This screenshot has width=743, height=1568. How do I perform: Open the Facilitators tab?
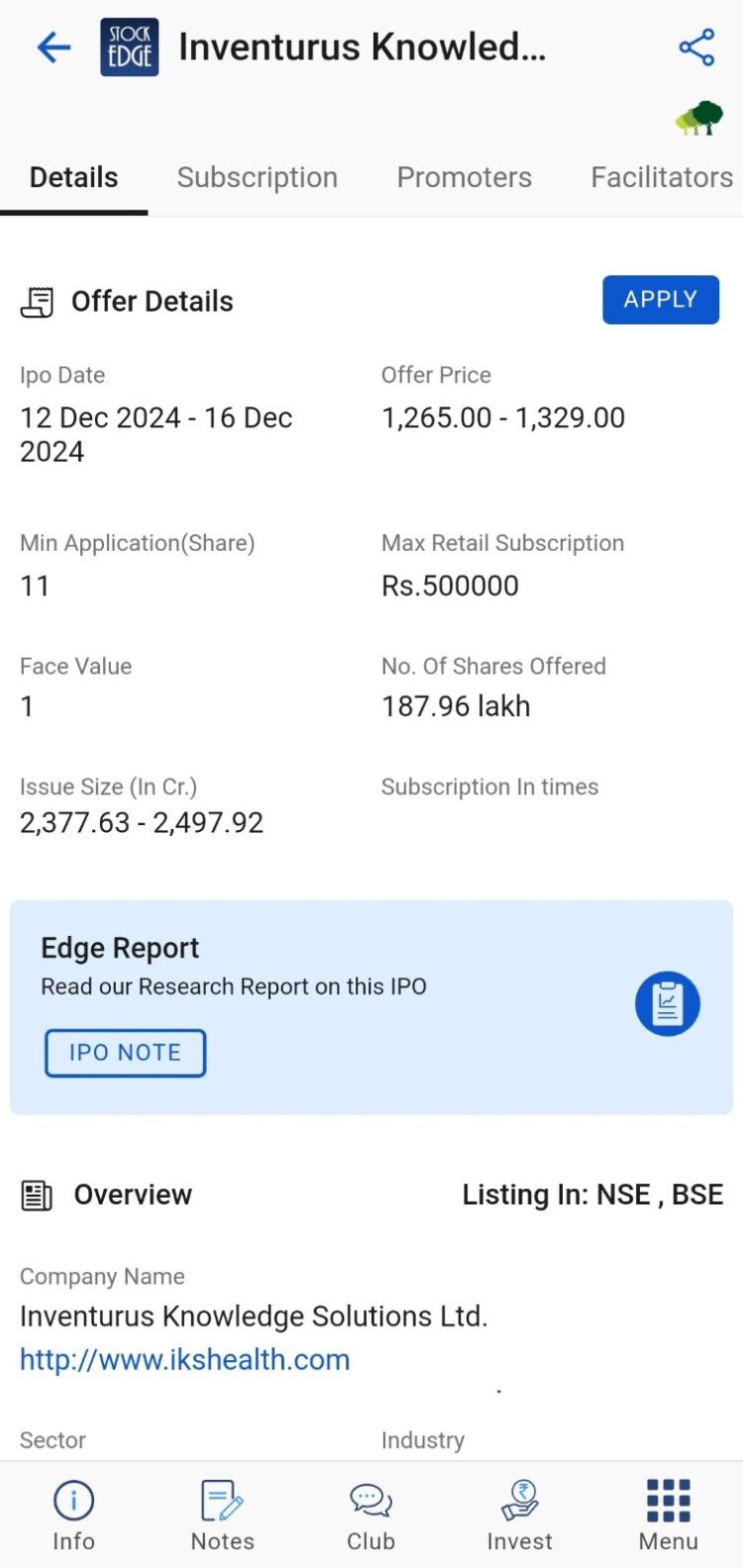point(661,177)
